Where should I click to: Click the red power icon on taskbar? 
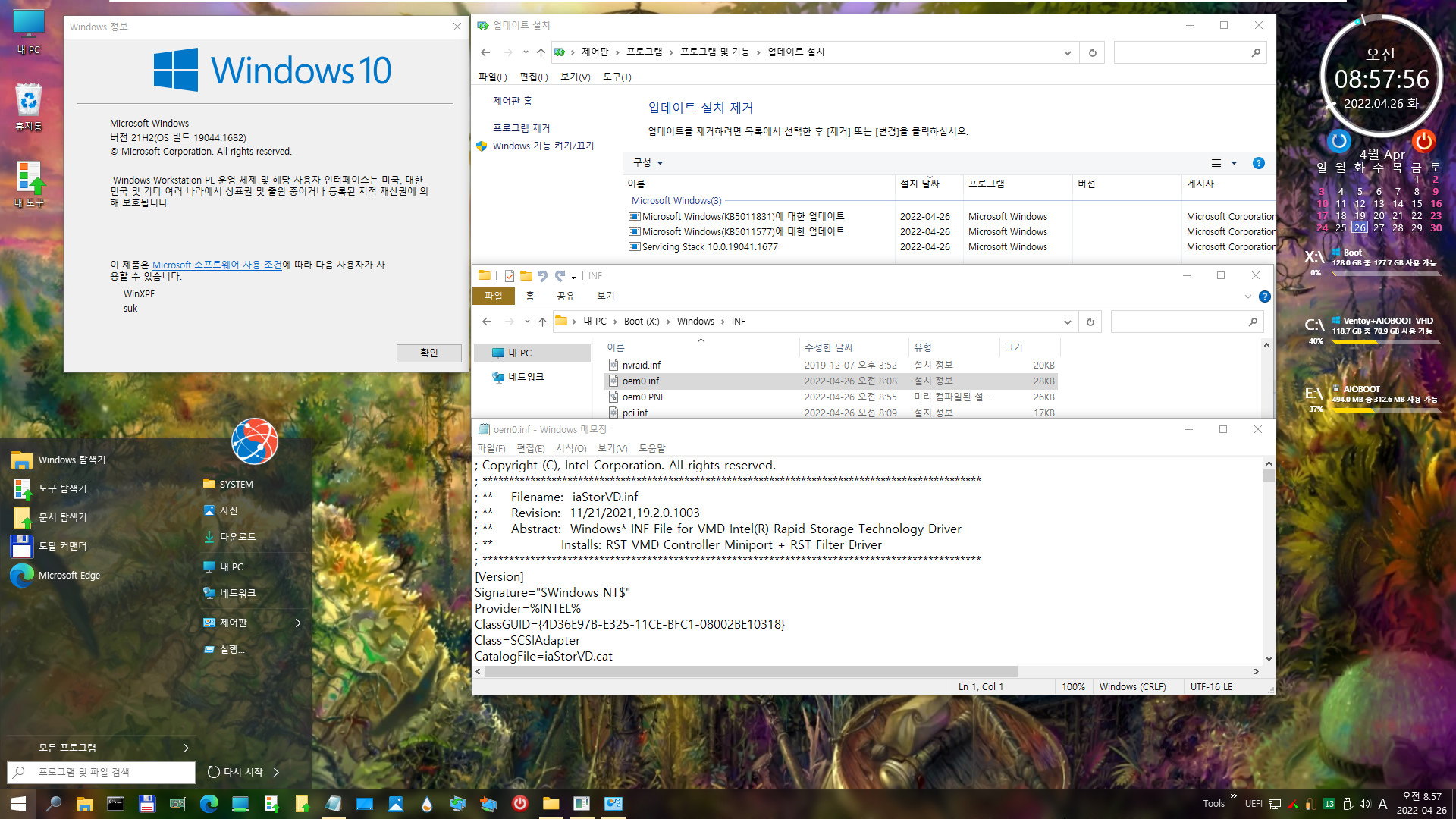coord(519,803)
